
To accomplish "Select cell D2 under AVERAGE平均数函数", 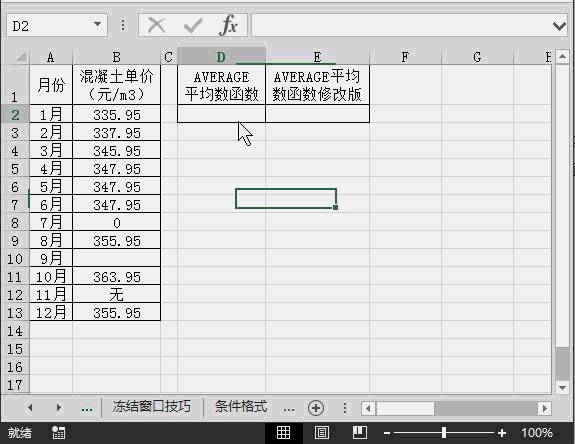I will coord(221,114).
